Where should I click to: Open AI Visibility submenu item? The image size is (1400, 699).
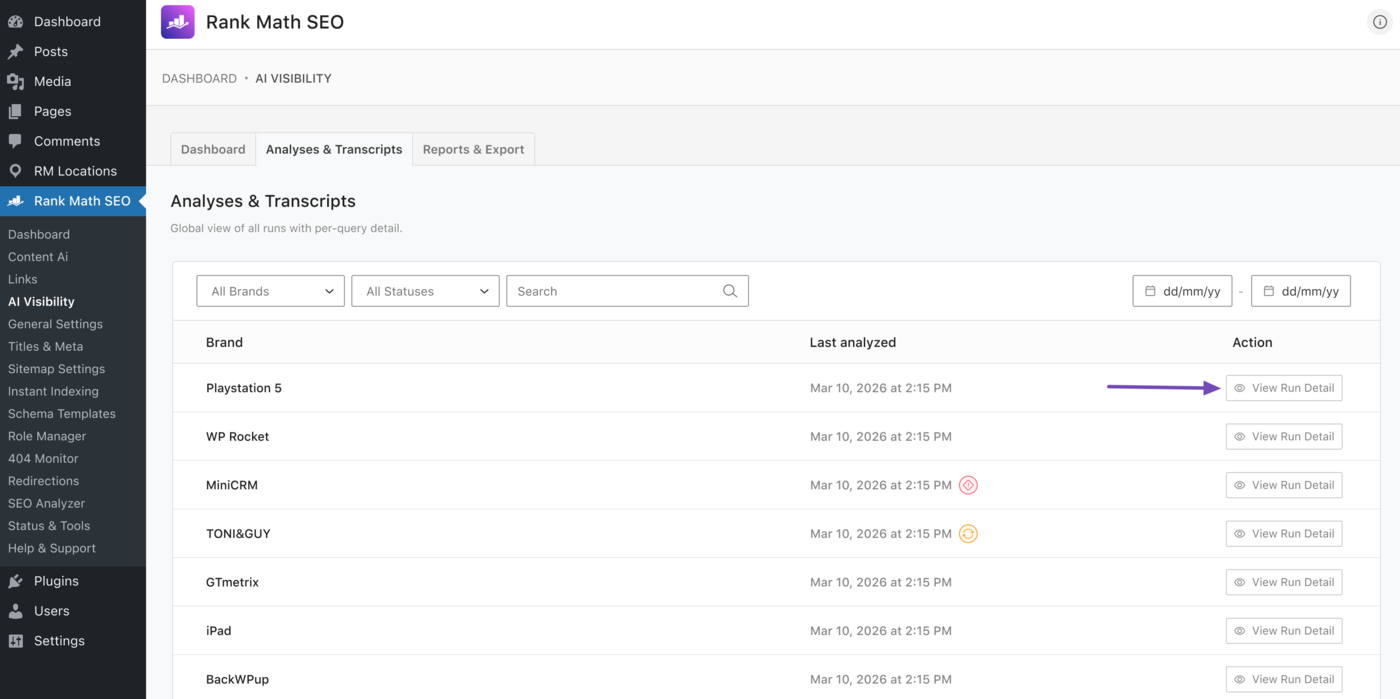pos(41,301)
